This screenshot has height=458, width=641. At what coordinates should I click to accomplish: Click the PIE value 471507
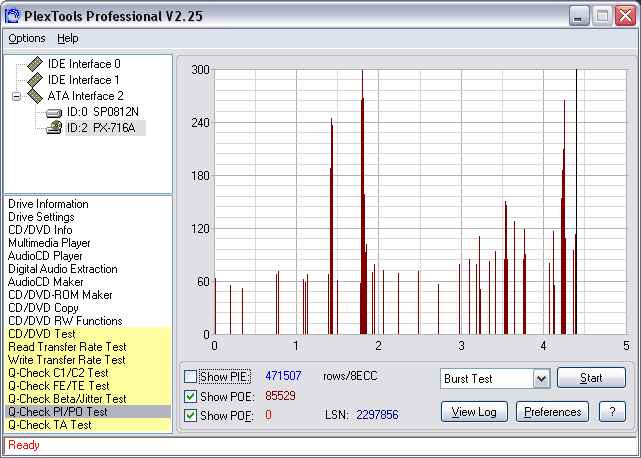coord(283,376)
